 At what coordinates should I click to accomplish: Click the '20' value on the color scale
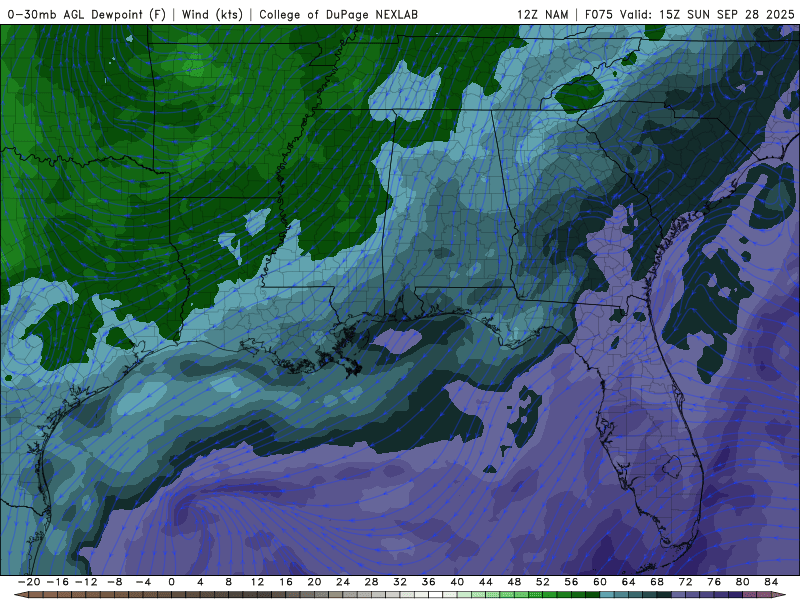314,582
